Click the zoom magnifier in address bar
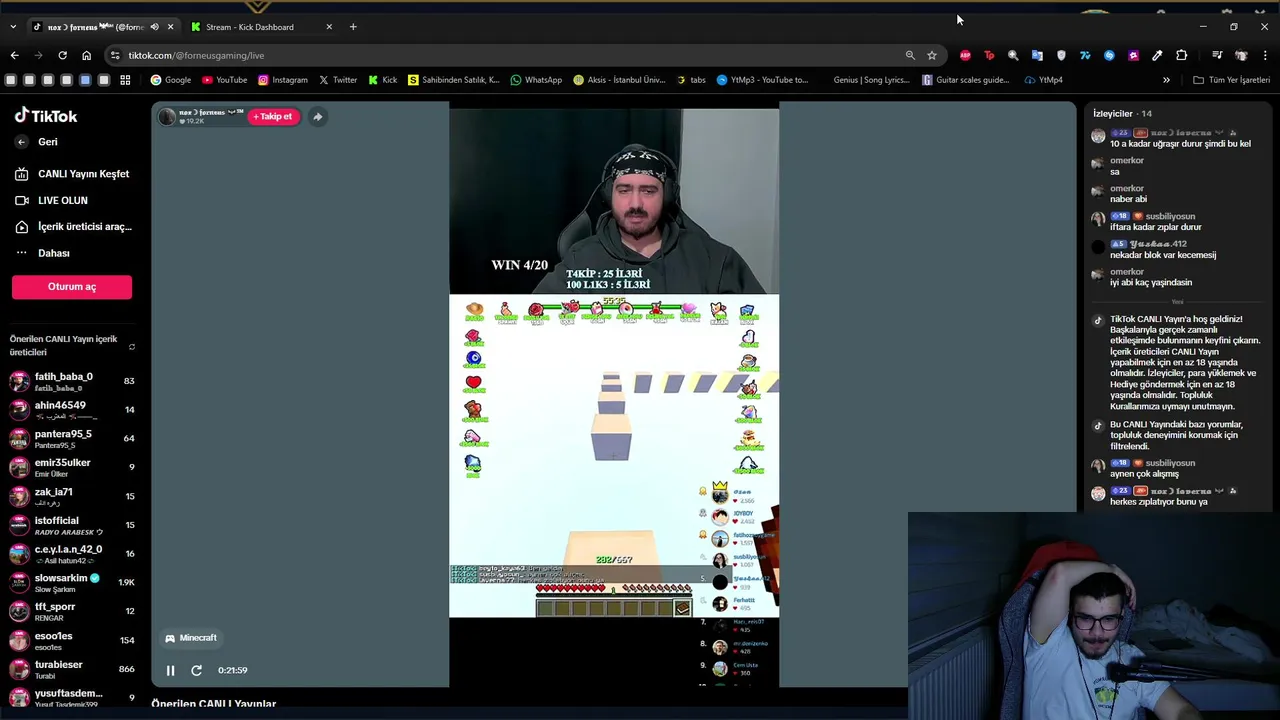 pyautogui.click(x=910, y=55)
